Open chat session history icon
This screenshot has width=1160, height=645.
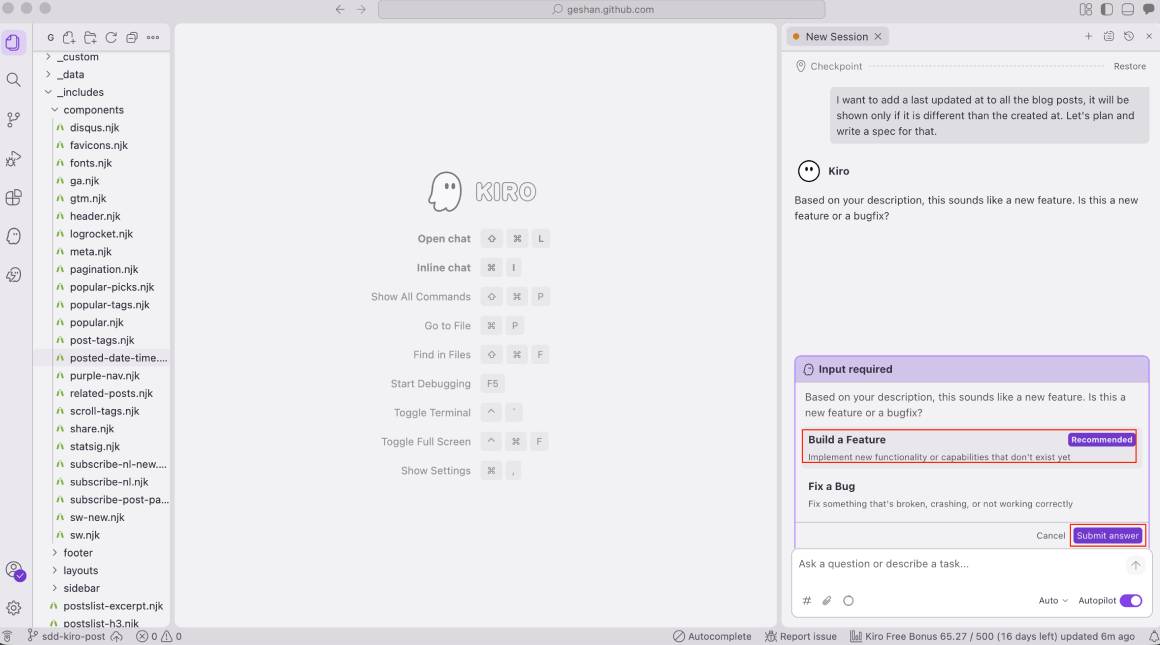(x=1129, y=36)
